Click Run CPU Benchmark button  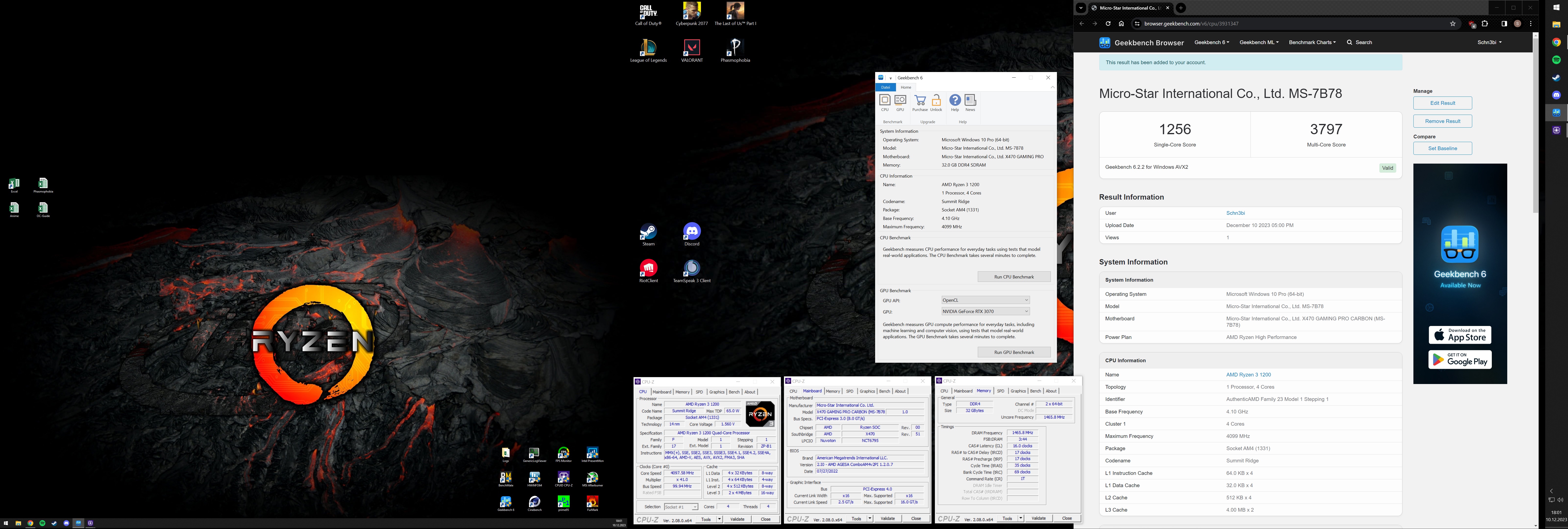click(1014, 277)
